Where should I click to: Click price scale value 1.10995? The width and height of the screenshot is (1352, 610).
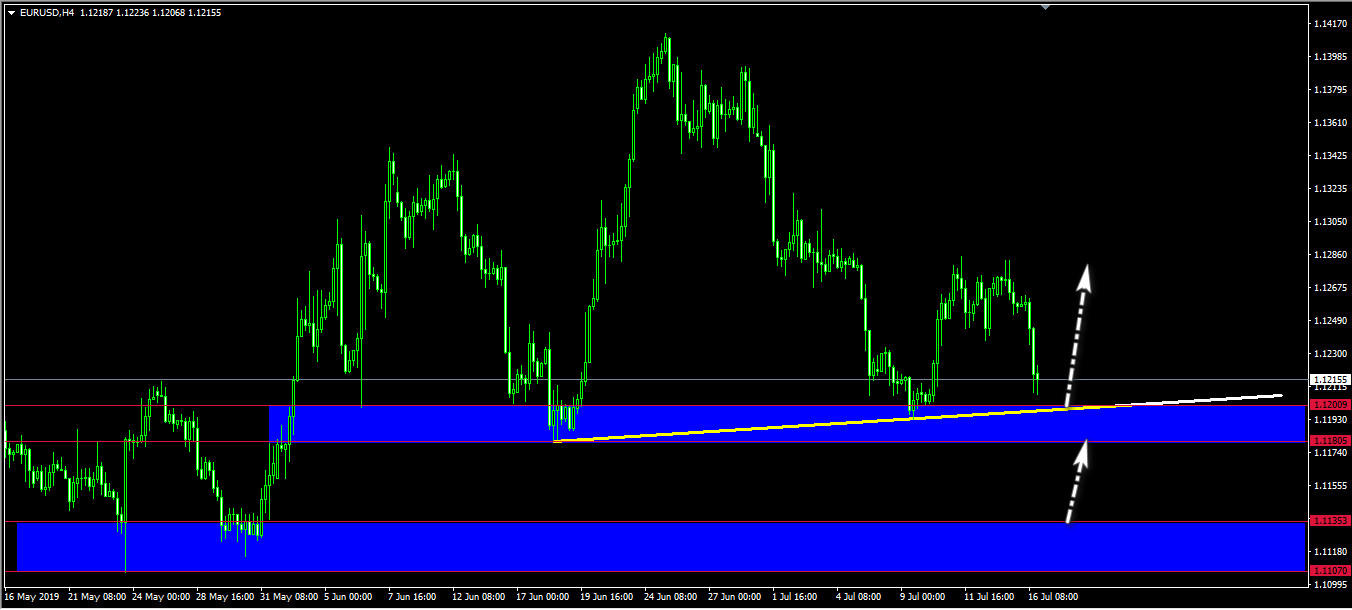1332,584
